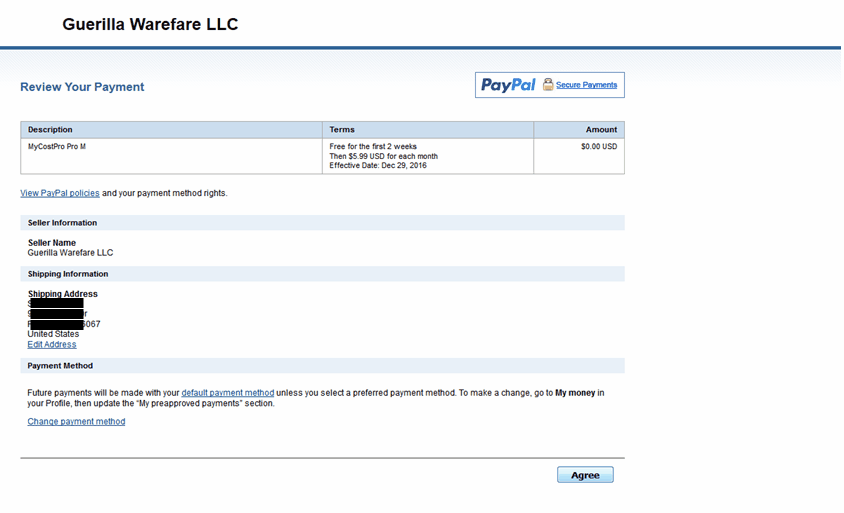This screenshot has width=844, height=513.
Task: Click the bold 'My money' text
Action: coord(575,393)
